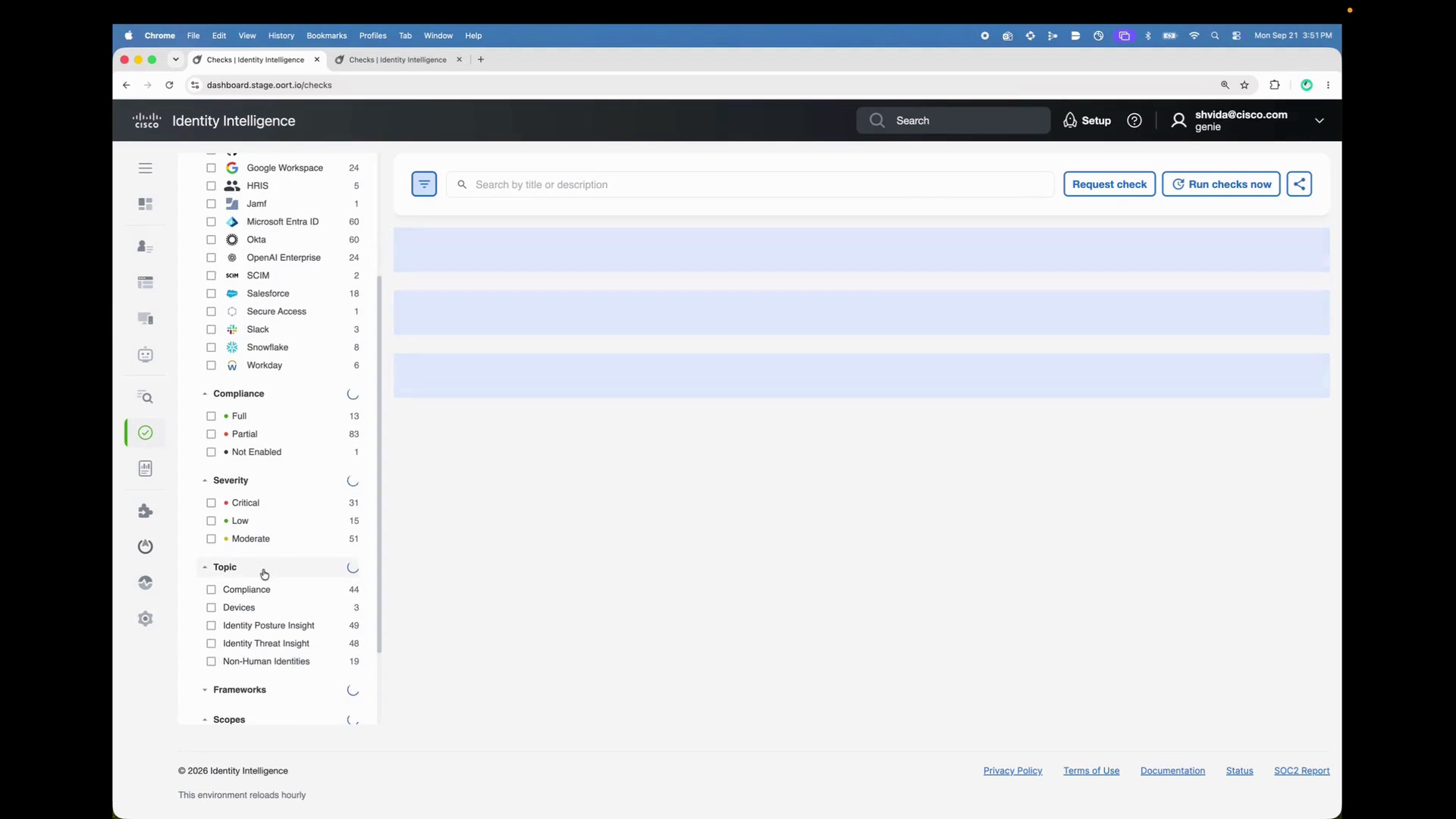Check the Okta filter checkbox
The width and height of the screenshot is (1456, 819).
[x=211, y=240]
